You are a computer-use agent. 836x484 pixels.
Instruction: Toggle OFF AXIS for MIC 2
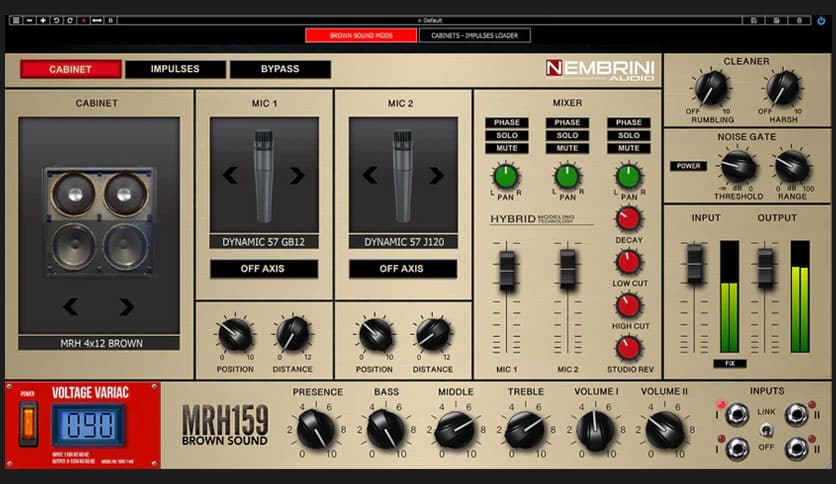pyautogui.click(x=403, y=269)
